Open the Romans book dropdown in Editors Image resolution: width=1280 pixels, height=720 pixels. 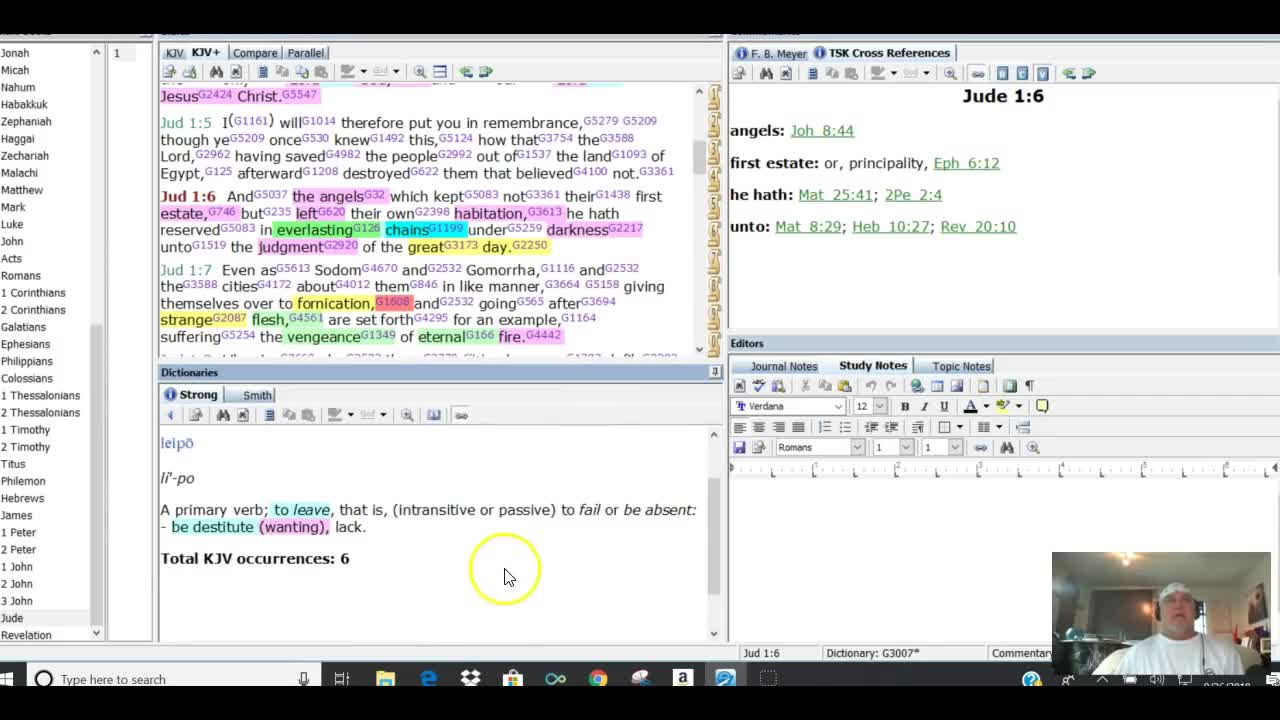[x=858, y=448]
